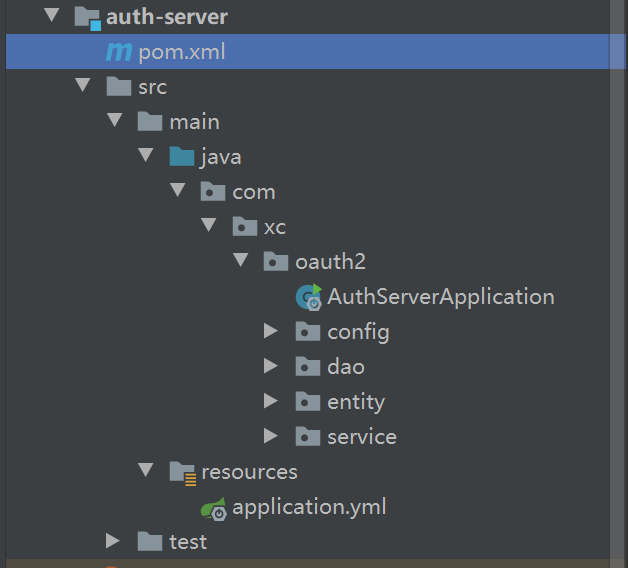Collapse the auth-server module arrow
The image size is (628, 568).
(51, 17)
